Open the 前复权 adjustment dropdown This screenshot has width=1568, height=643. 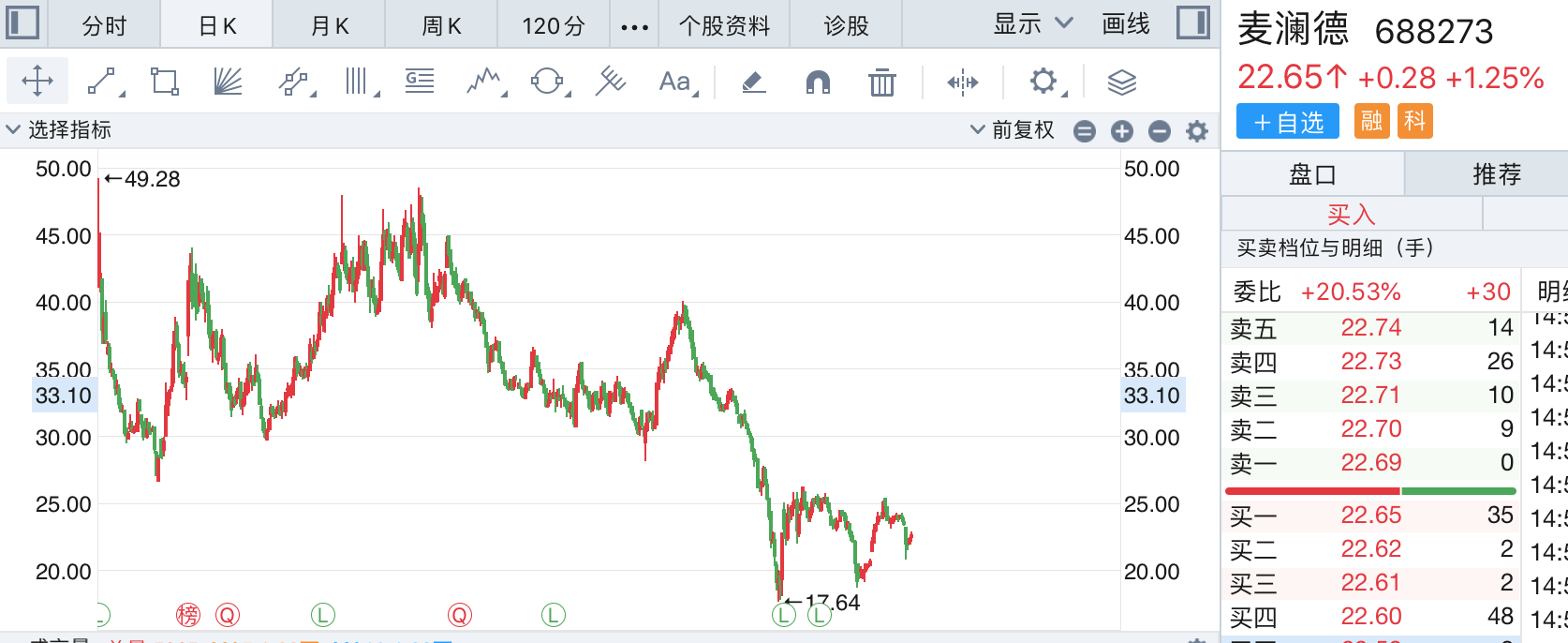(1013, 130)
